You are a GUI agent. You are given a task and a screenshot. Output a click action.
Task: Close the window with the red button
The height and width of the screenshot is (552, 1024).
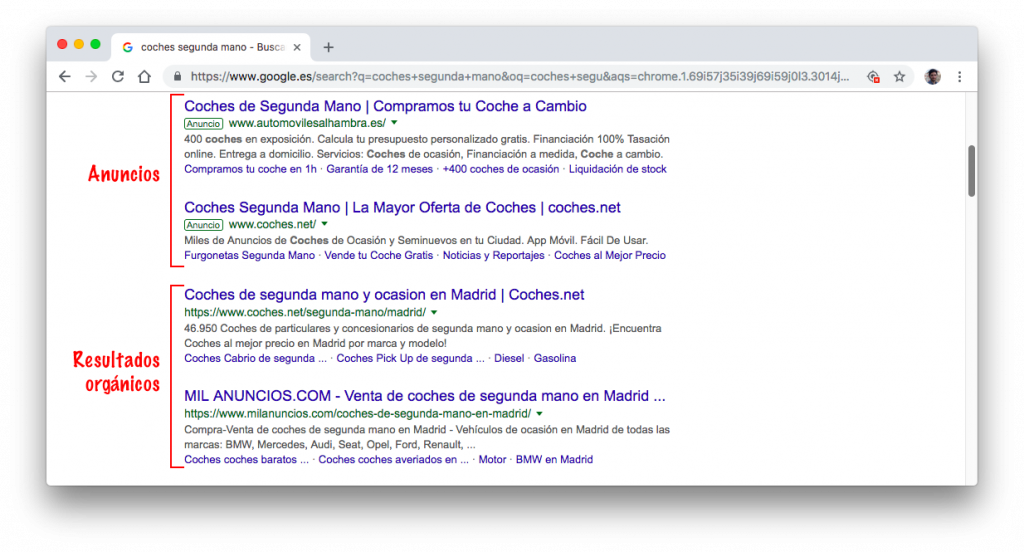point(62,44)
